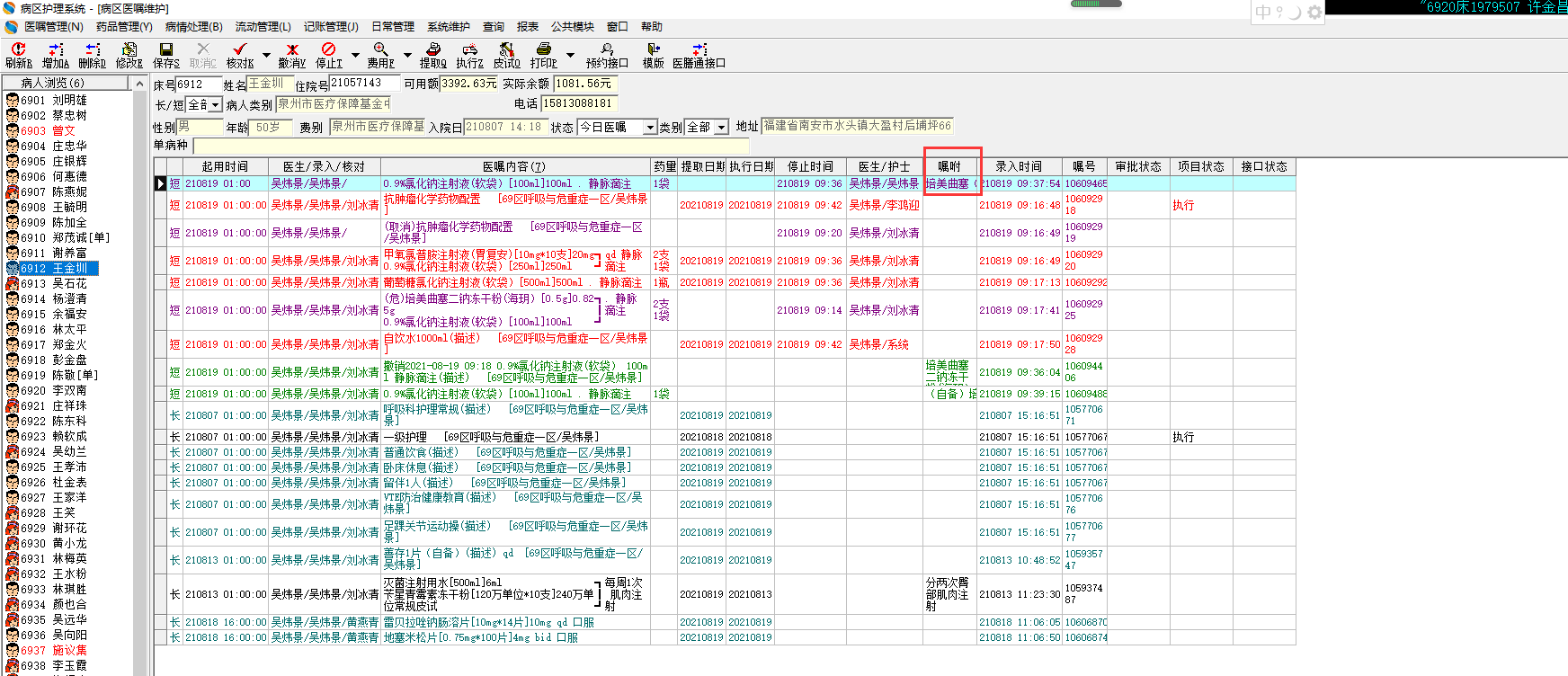Open the 医嘱管理(N) menu
The image size is (1568, 676).
52,27
